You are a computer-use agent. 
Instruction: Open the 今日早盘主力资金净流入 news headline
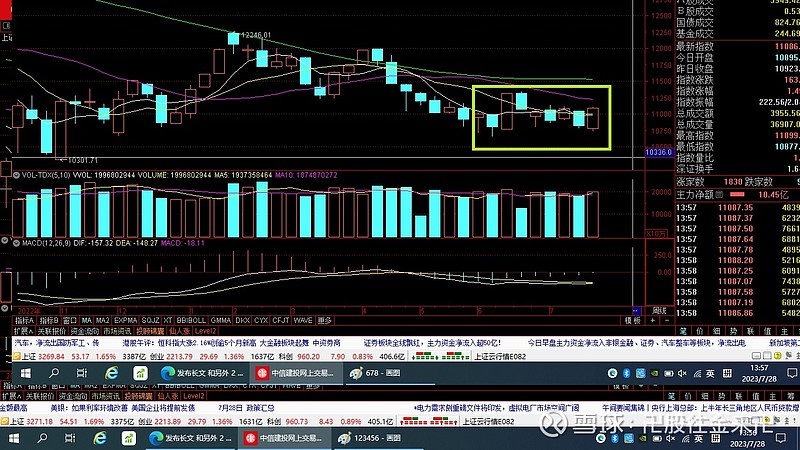[637, 343]
